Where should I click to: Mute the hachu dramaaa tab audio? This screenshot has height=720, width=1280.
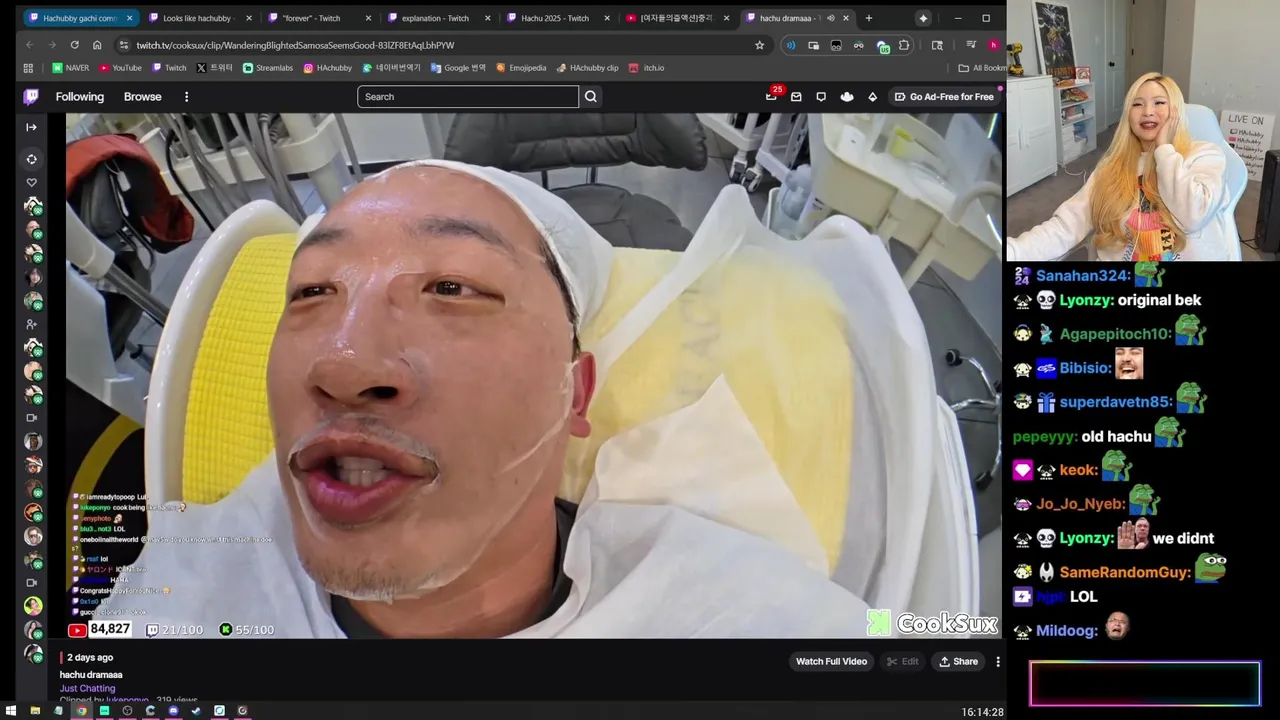pyautogui.click(x=830, y=18)
